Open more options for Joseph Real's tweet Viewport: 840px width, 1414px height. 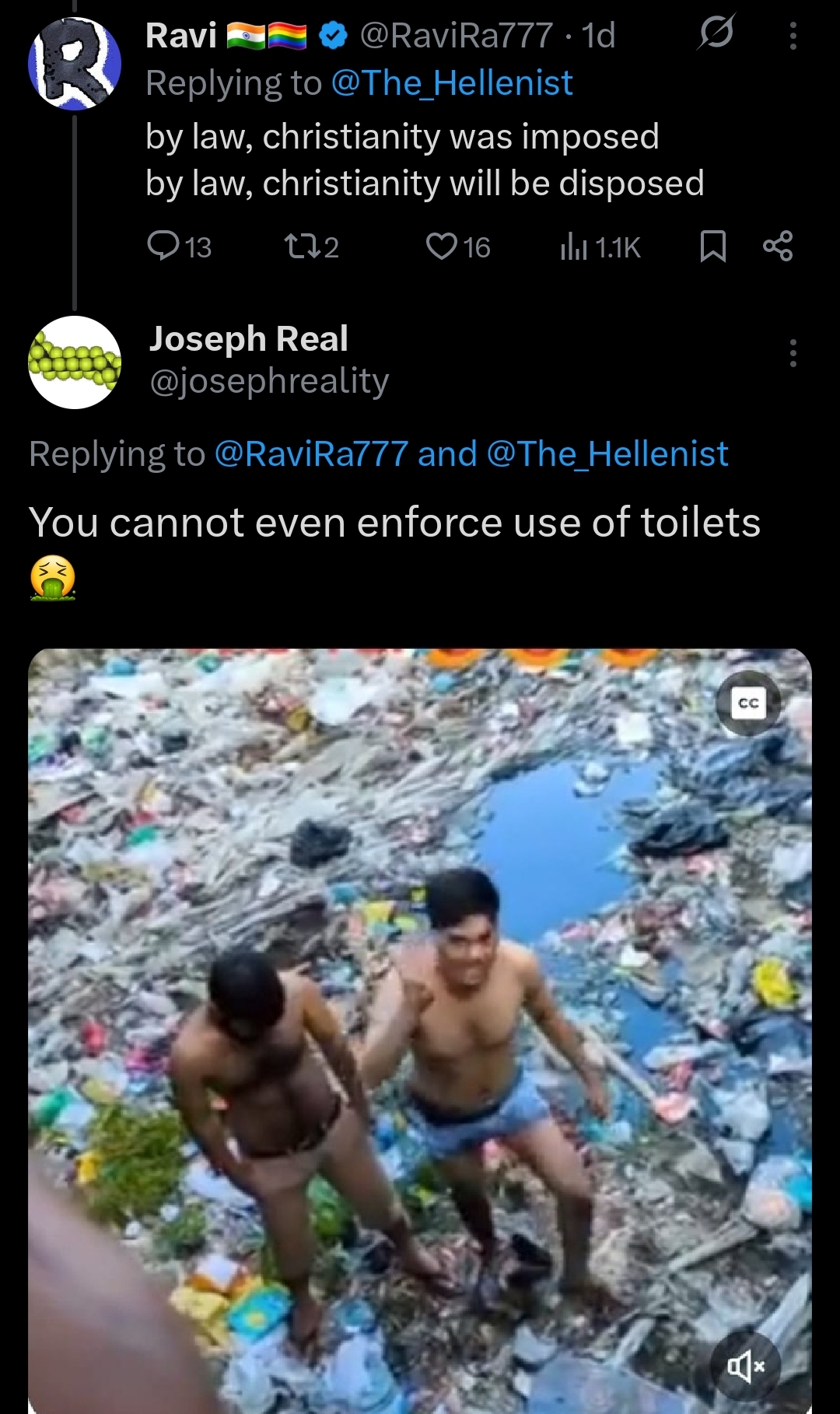click(x=793, y=353)
